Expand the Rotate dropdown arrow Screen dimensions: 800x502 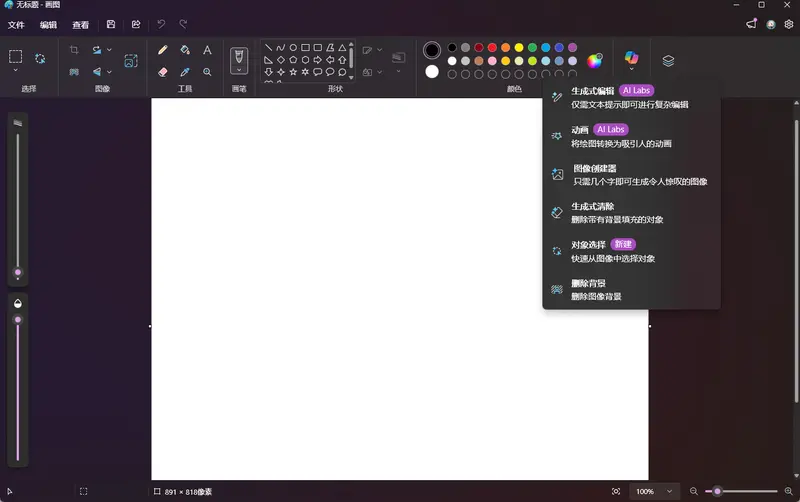109,50
